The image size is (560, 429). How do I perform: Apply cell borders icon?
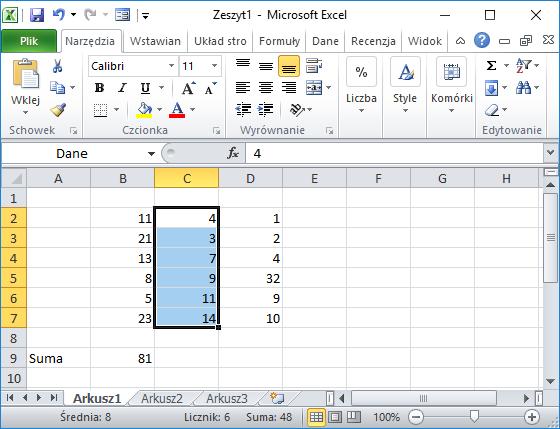click(100, 110)
